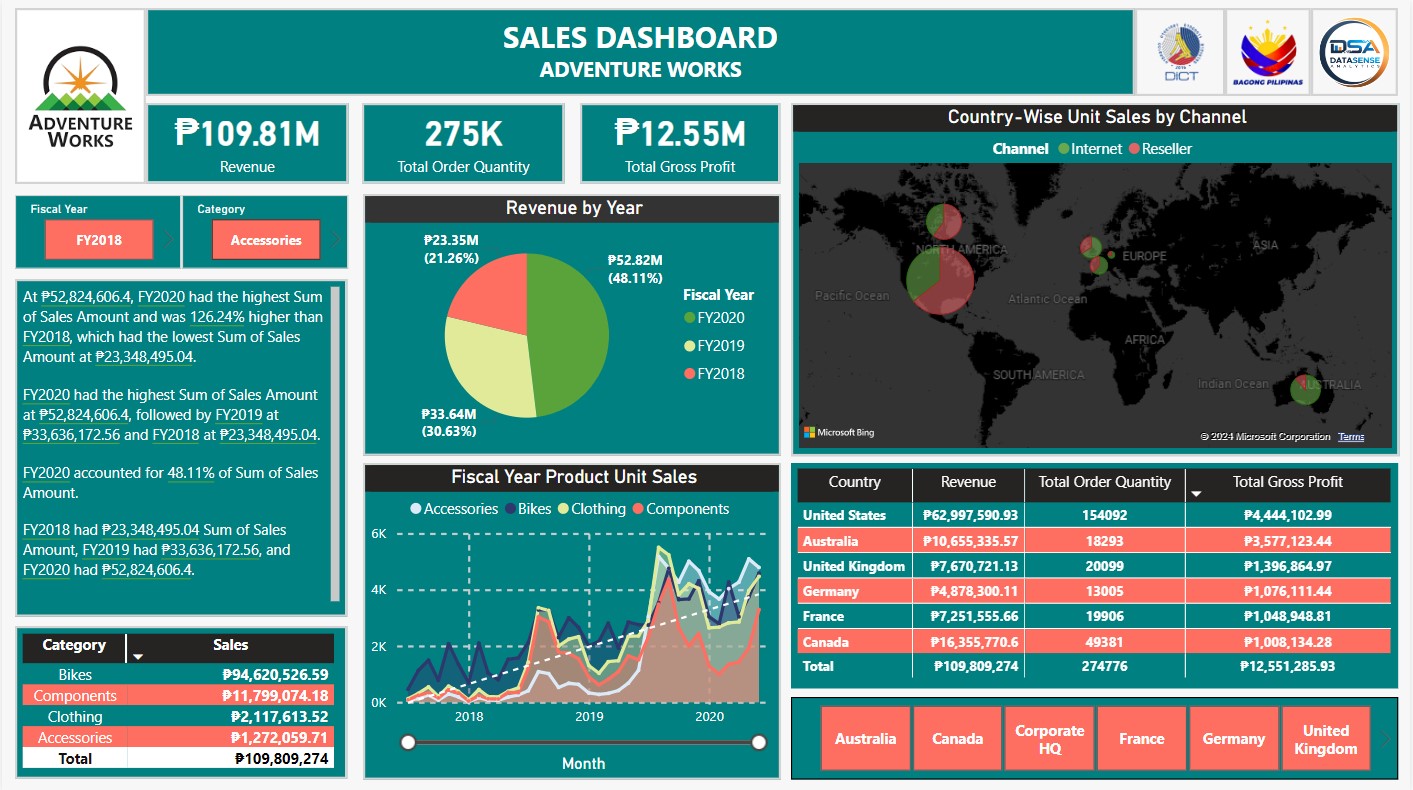This screenshot has width=1413, height=790.
Task: Sort by the Category column header
Action: 74,645
